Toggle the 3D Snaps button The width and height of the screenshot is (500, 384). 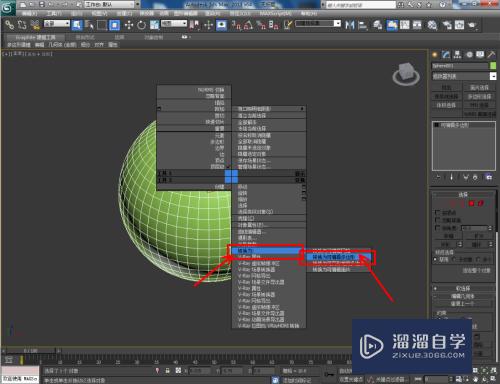click(236, 25)
